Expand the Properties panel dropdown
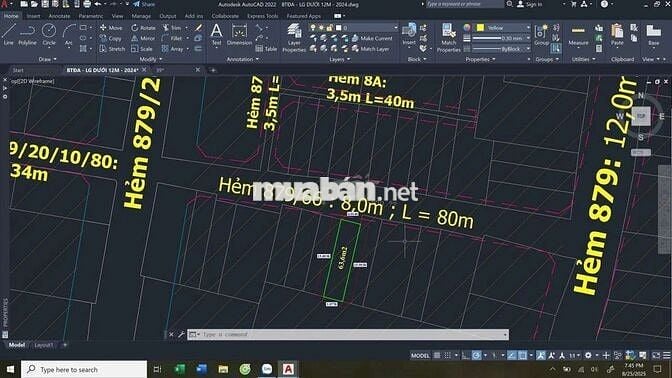Image resolution: width=672 pixels, height=378 pixels. click(x=480, y=59)
